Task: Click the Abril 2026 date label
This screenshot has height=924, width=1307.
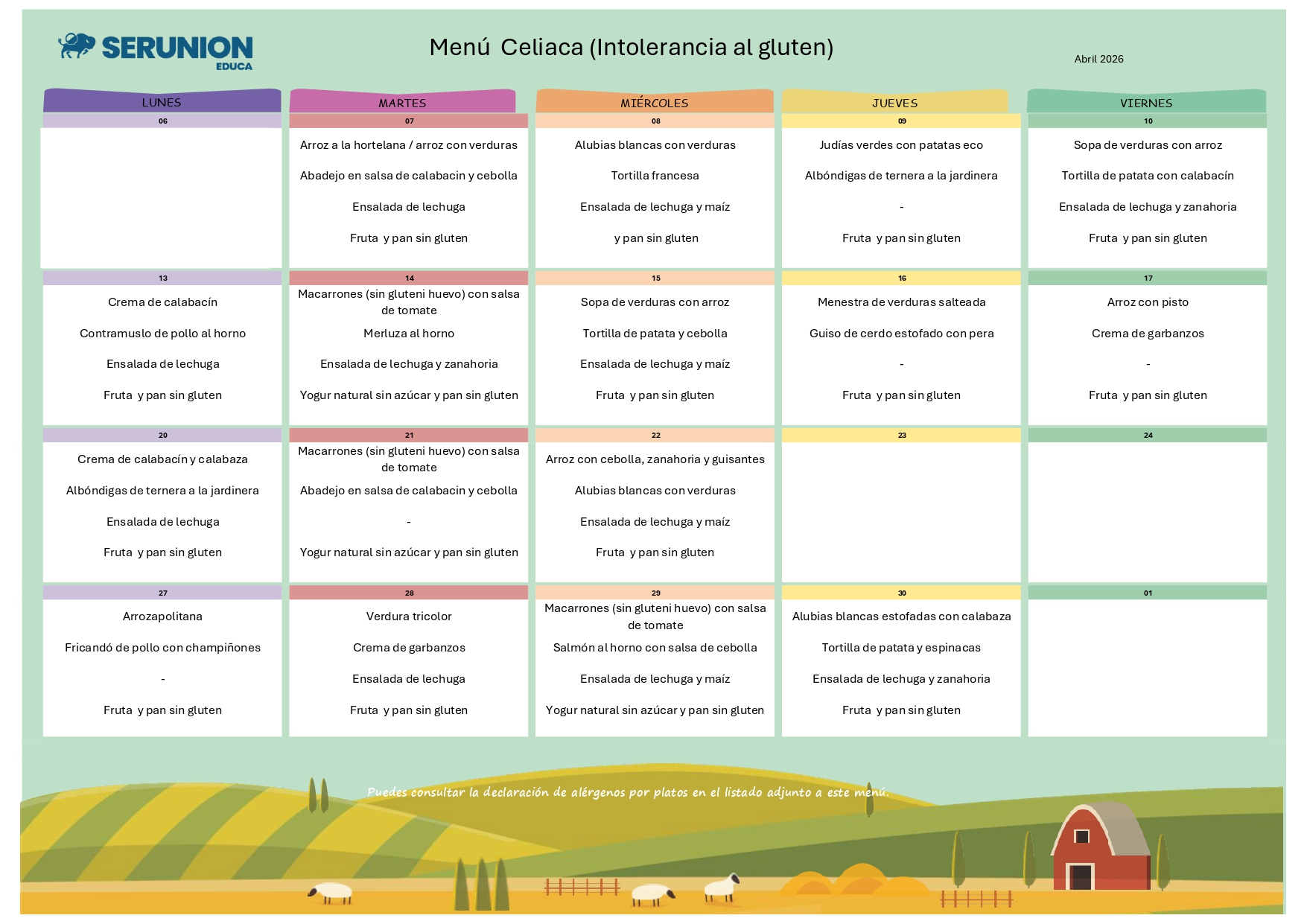Action: (1098, 59)
